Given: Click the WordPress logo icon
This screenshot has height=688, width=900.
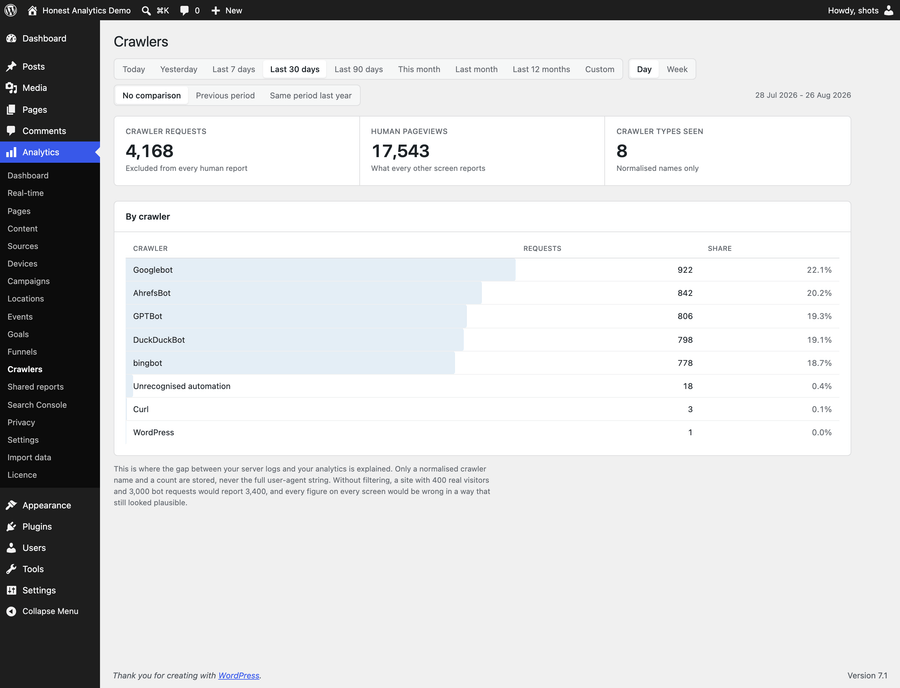Looking at the screenshot, I should click(10, 10).
